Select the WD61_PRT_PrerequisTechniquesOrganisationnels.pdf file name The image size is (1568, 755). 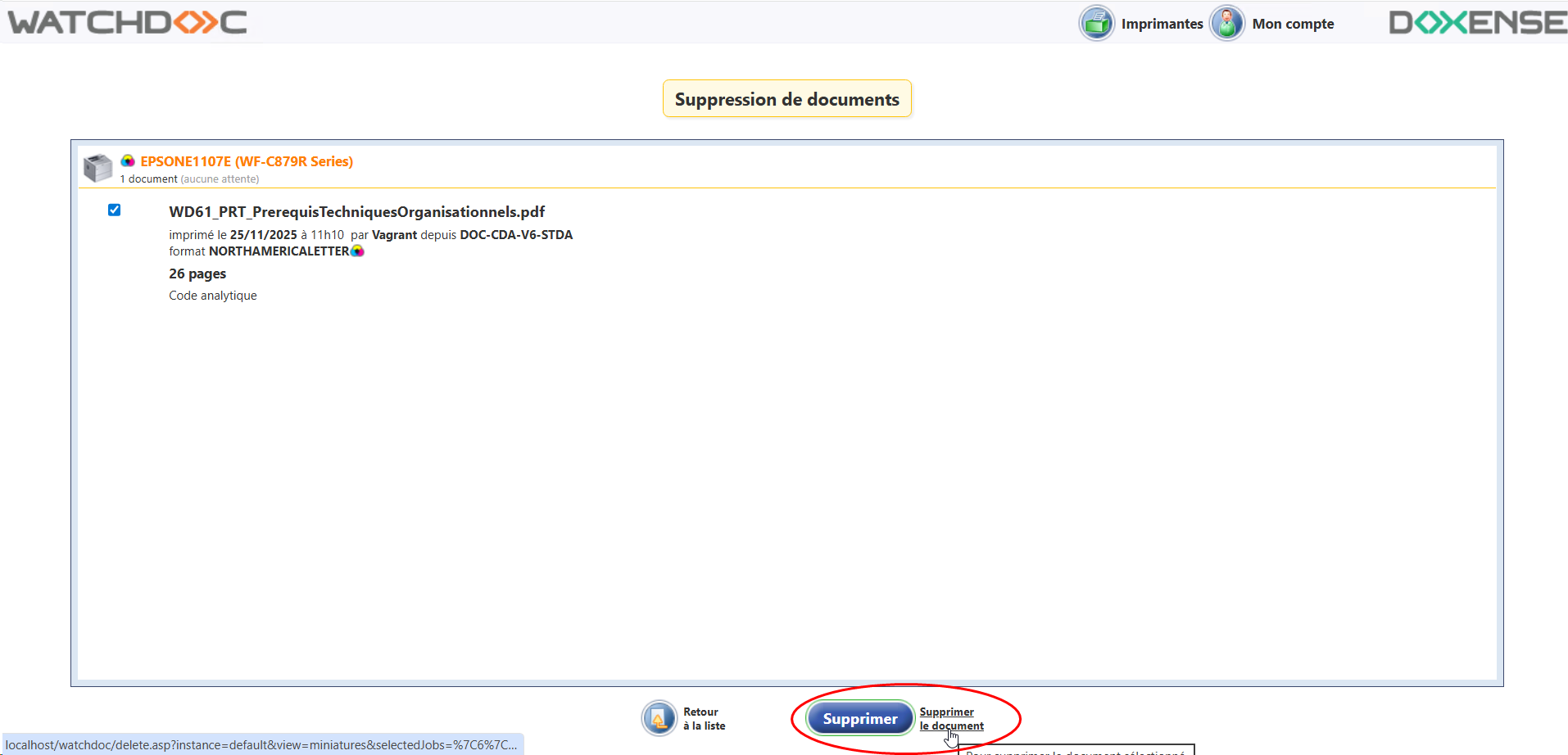(x=356, y=212)
